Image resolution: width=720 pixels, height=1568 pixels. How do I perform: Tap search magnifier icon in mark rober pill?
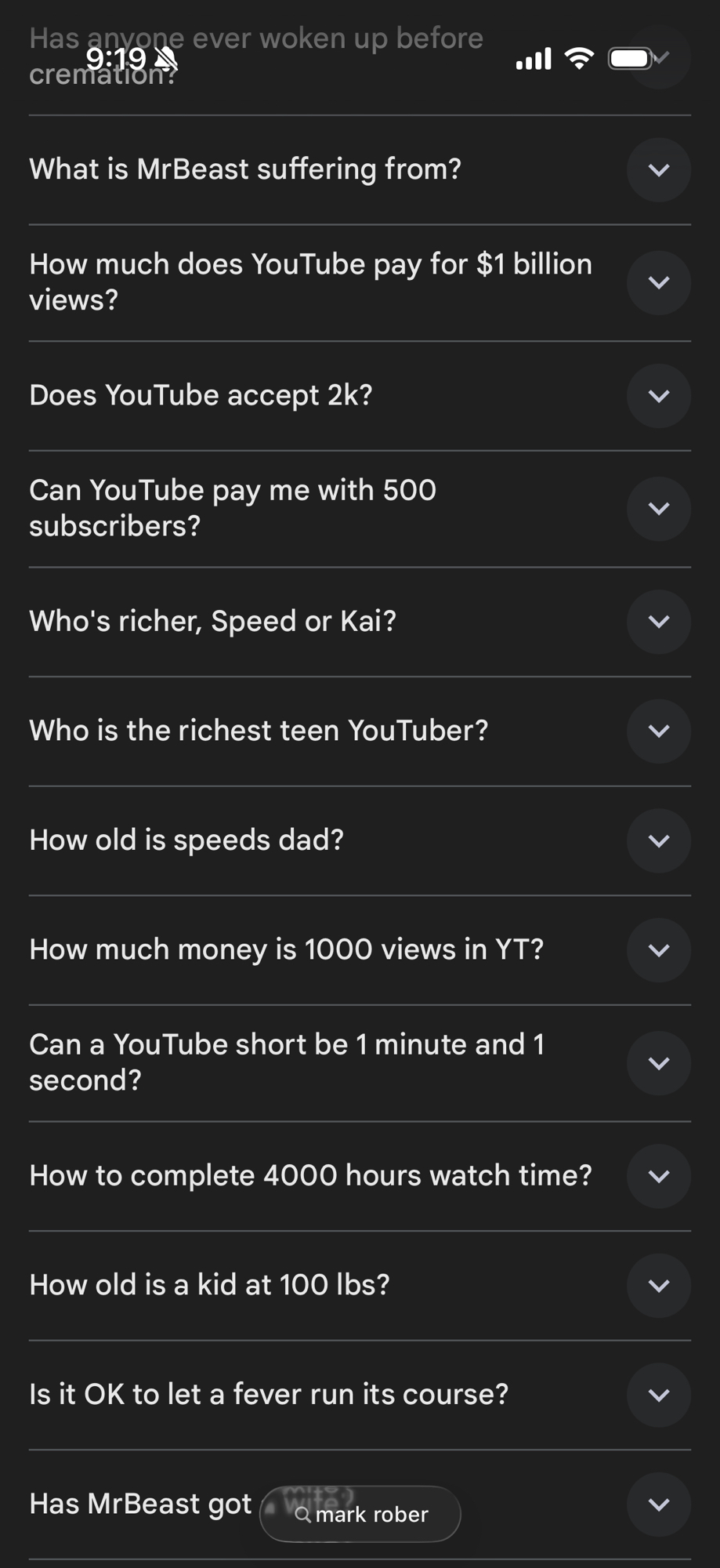[302, 1515]
